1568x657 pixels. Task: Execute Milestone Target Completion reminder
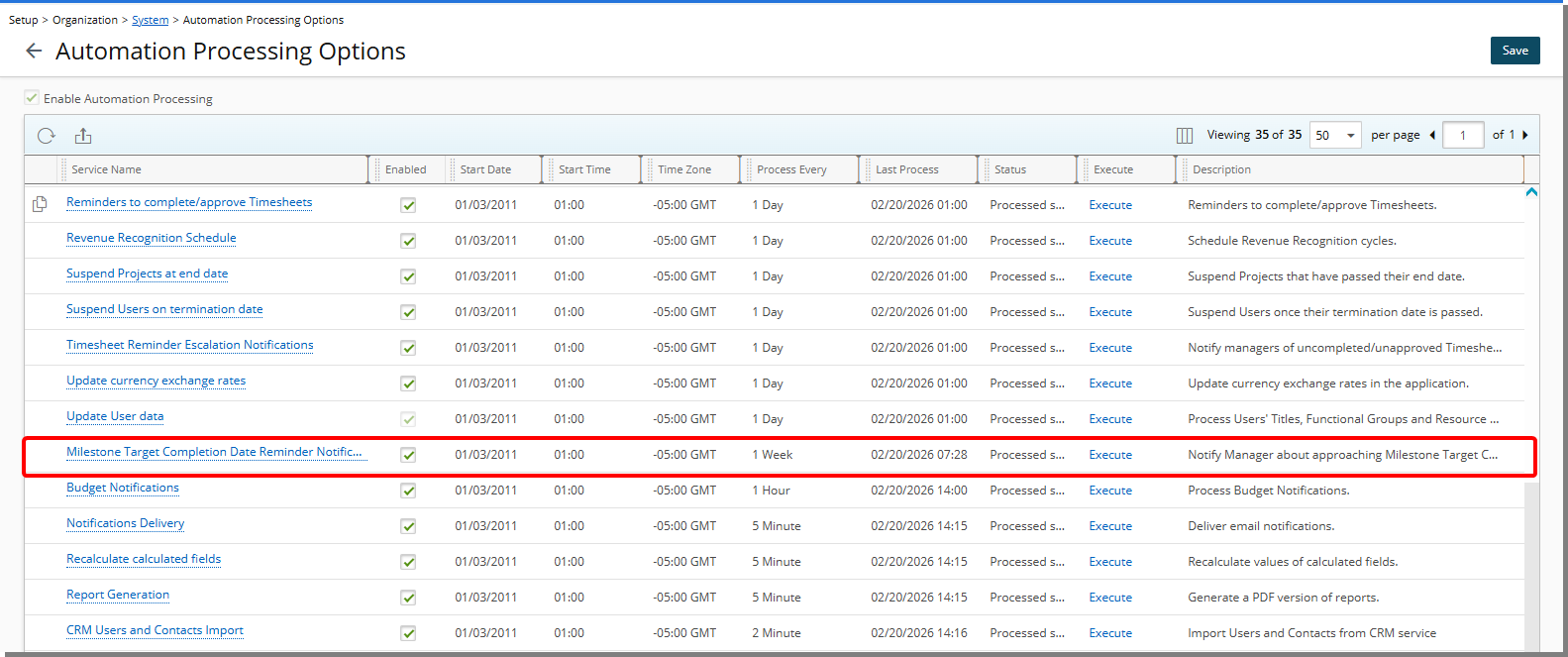[1110, 455]
